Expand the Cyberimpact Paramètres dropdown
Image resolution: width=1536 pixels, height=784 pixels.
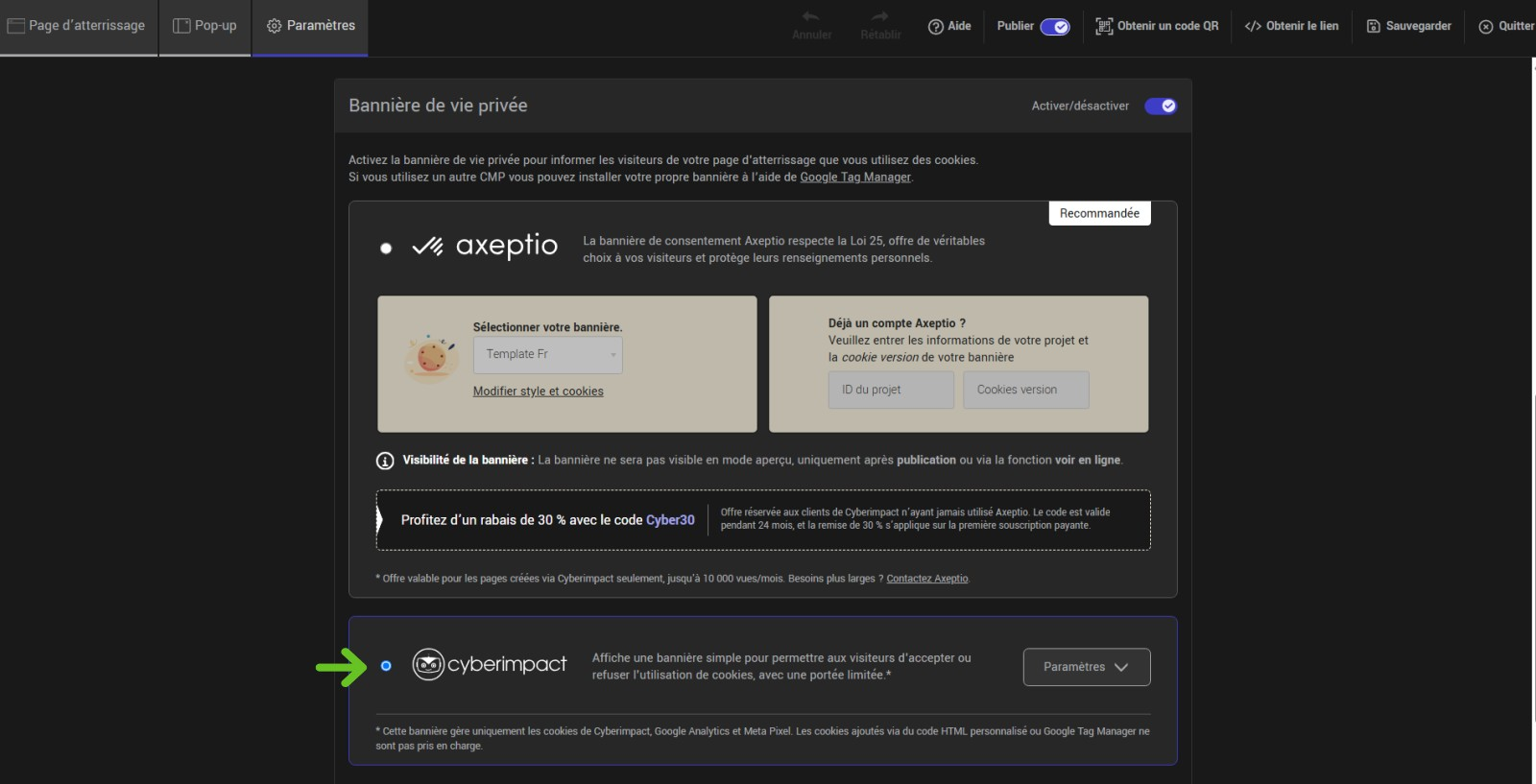pos(1086,667)
